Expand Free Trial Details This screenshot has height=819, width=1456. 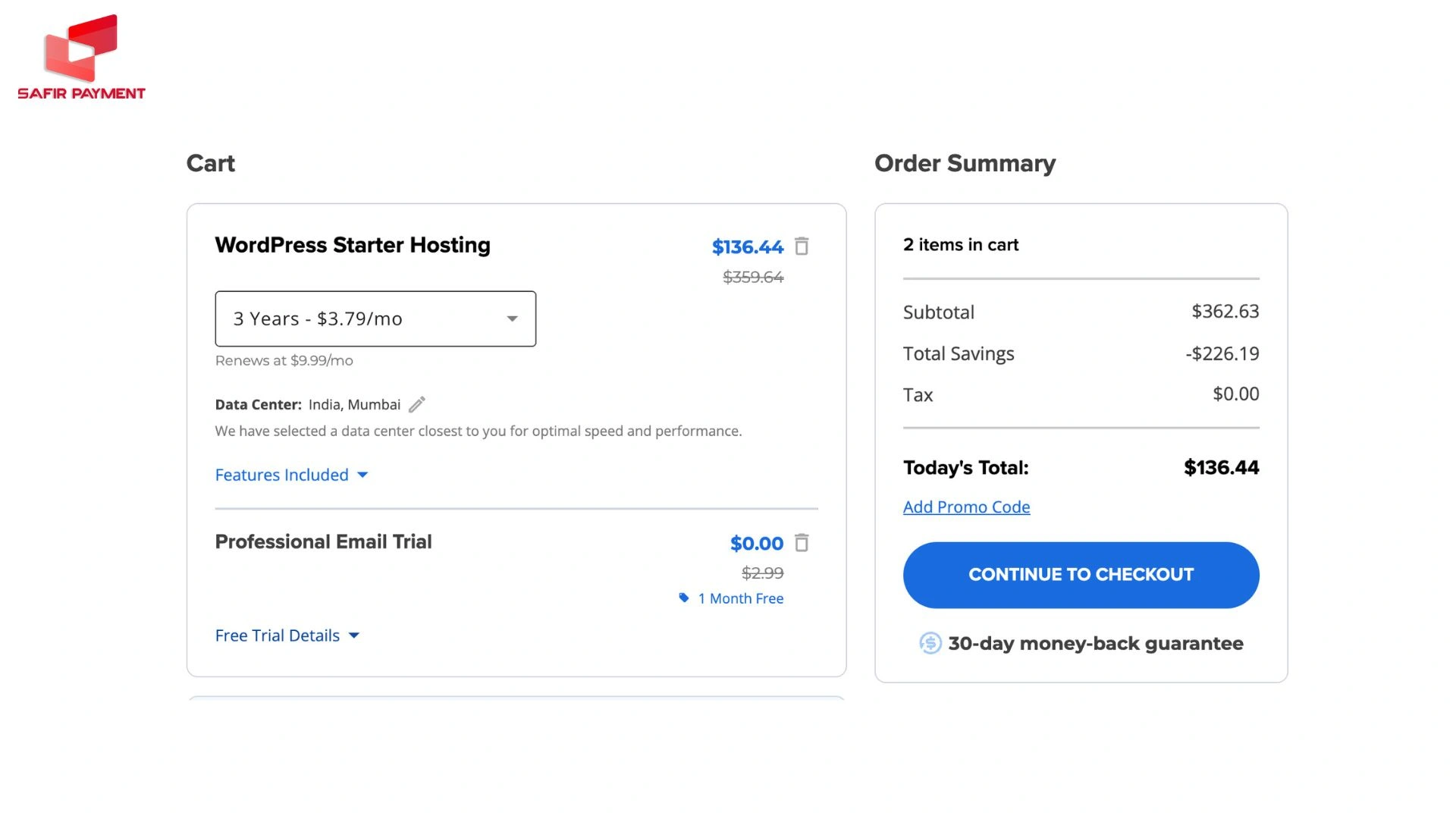287,636
